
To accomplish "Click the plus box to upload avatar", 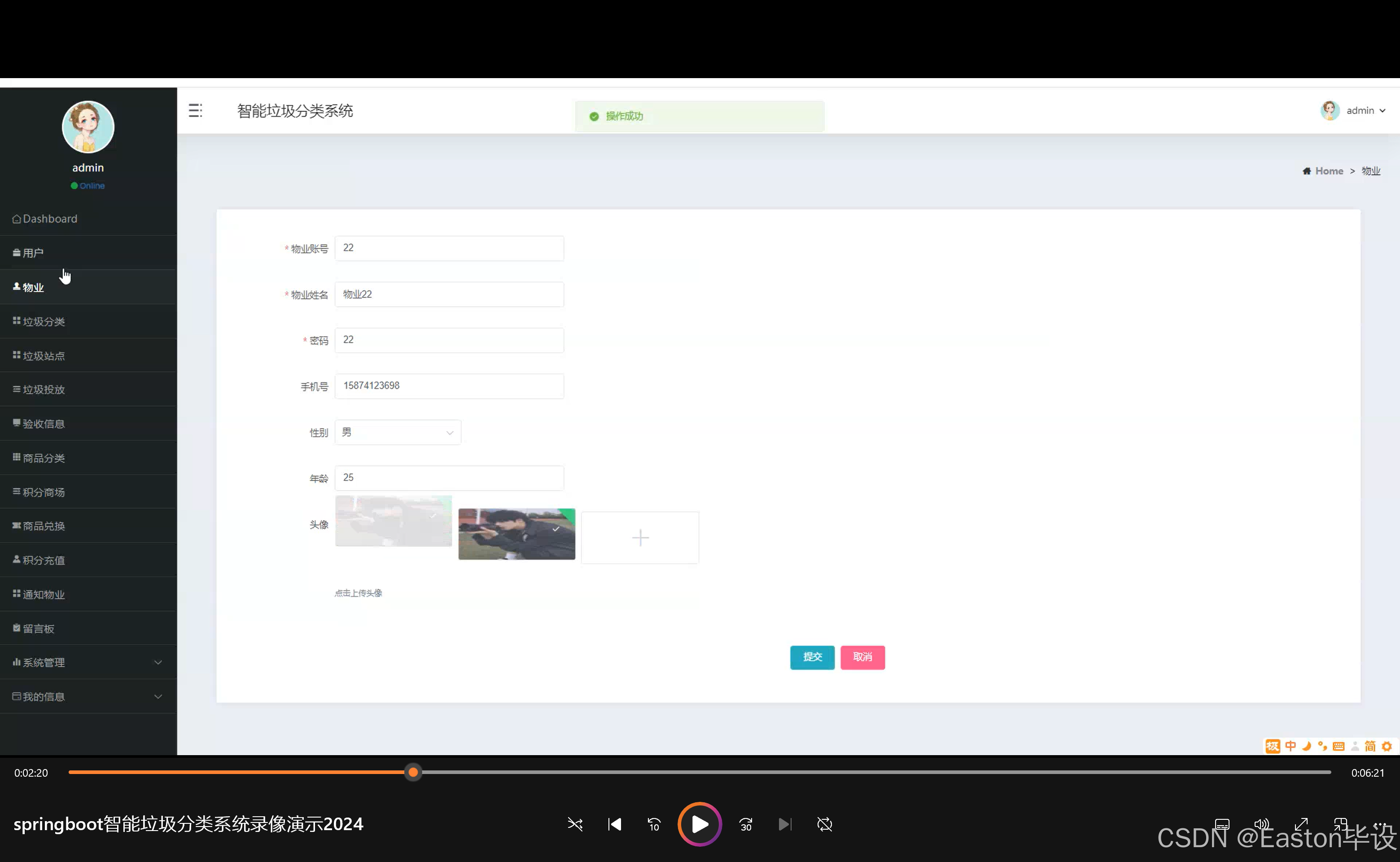I will (x=640, y=537).
